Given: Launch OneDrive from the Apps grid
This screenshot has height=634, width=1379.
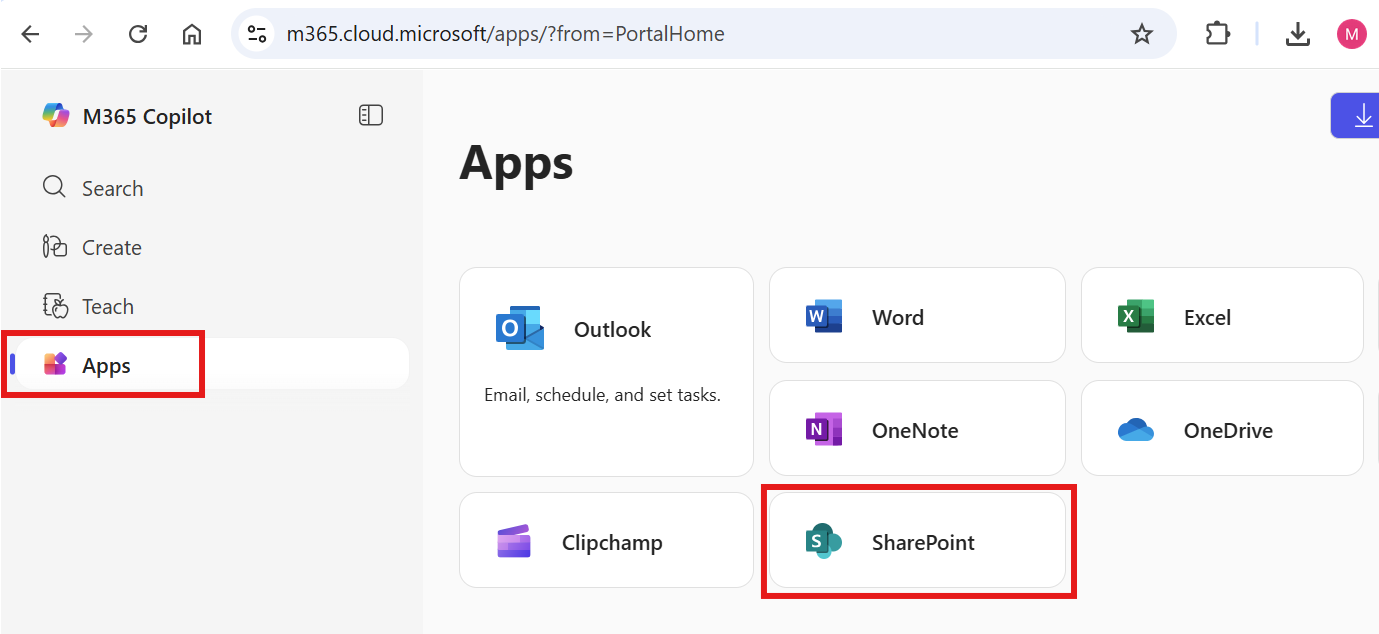Looking at the screenshot, I should click(x=1221, y=430).
